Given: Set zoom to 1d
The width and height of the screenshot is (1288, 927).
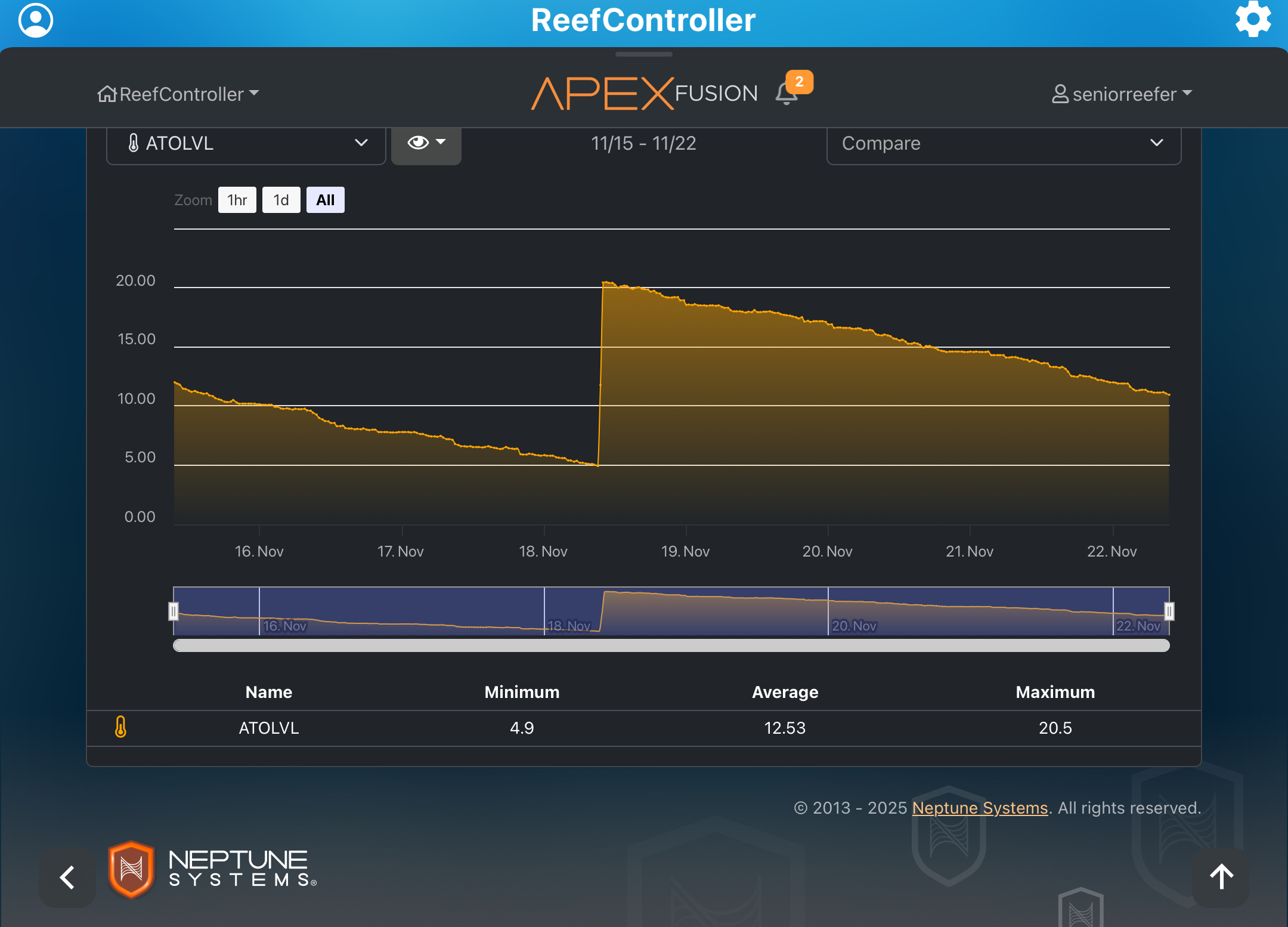Looking at the screenshot, I should pos(281,200).
